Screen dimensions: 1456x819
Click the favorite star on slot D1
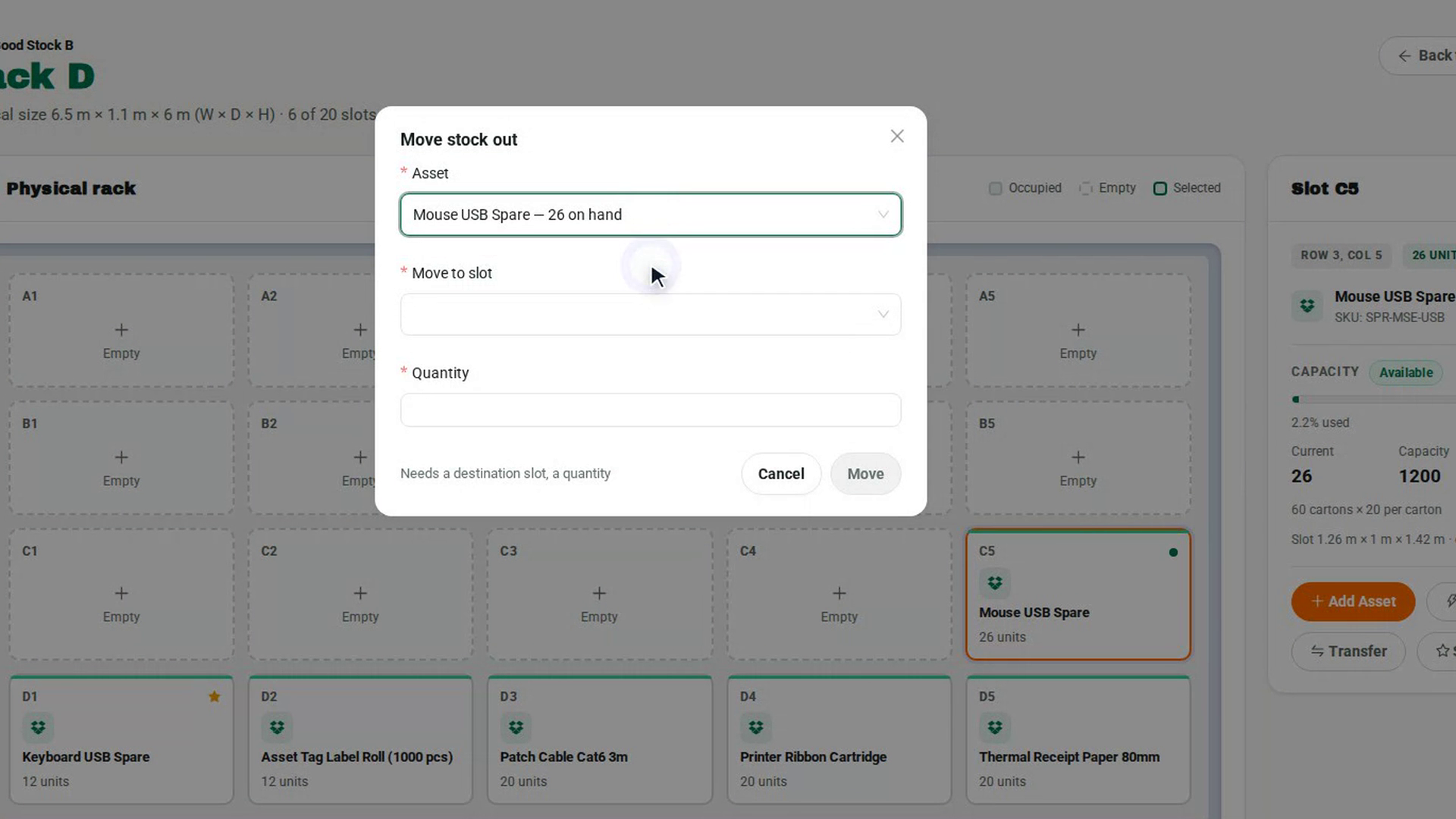(x=215, y=696)
